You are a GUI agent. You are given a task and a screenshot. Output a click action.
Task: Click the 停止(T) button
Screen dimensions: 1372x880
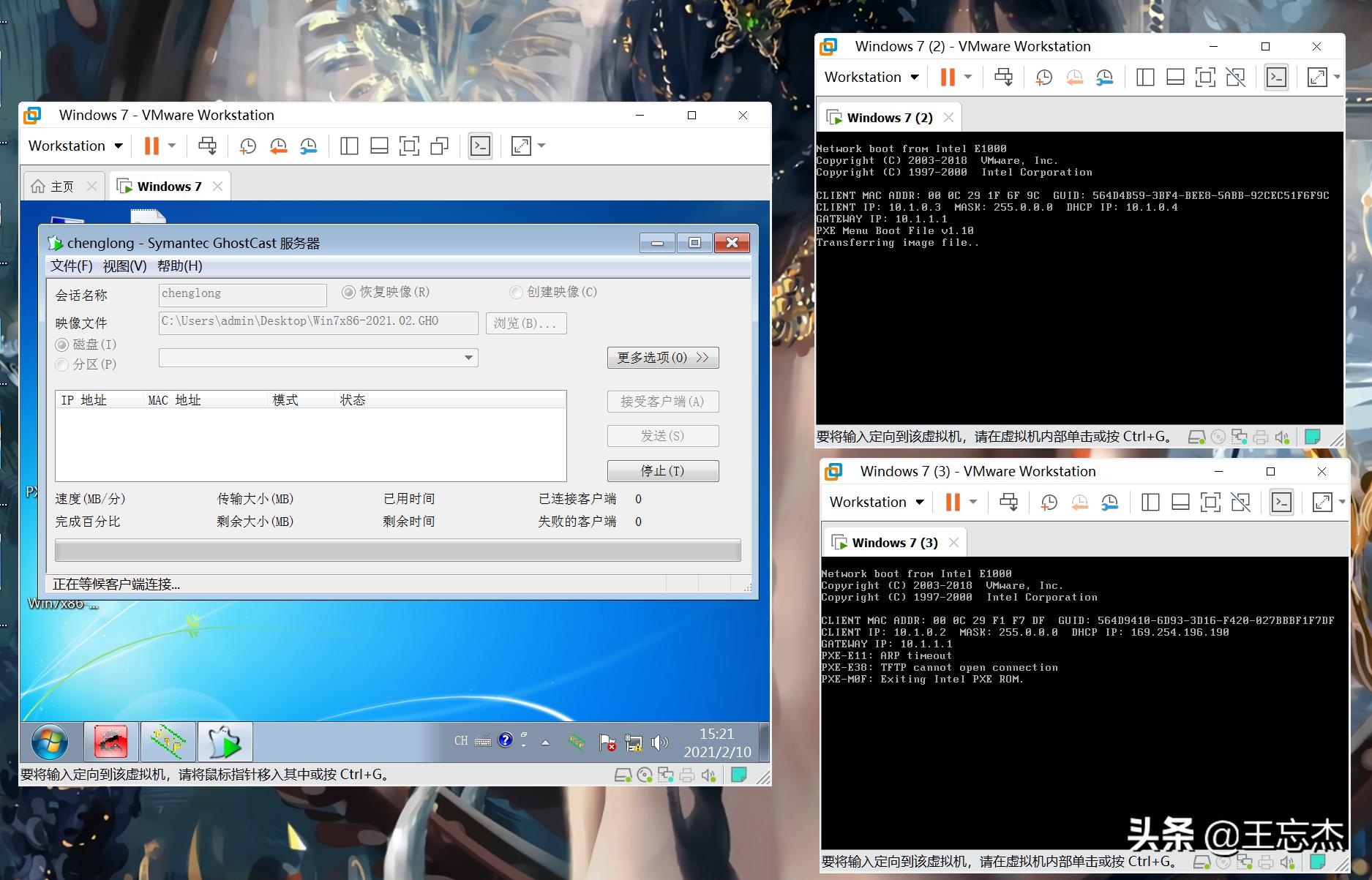click(x=662, y=470)
